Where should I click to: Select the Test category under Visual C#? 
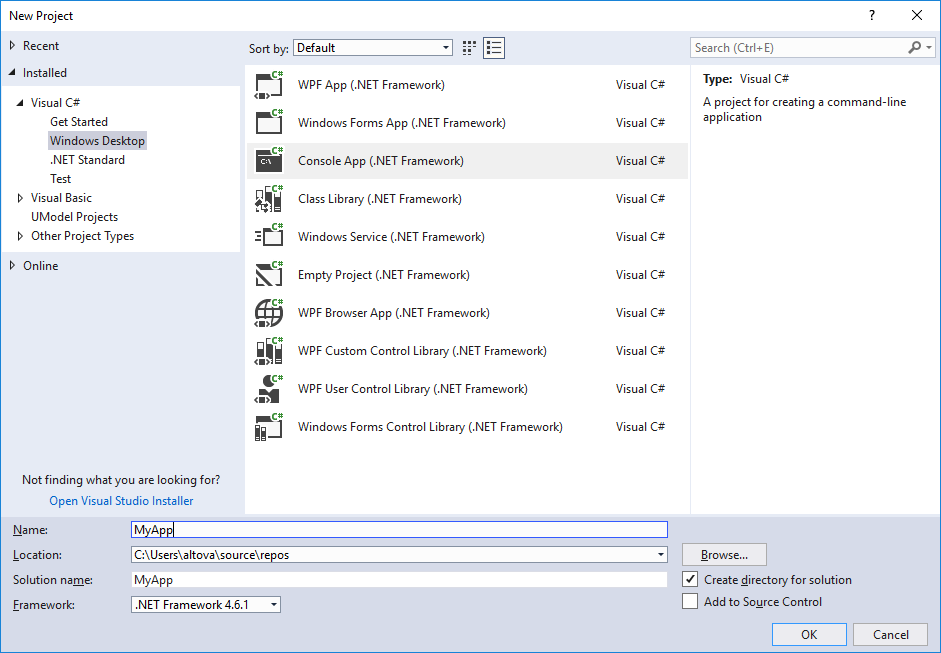click(61, 179)
